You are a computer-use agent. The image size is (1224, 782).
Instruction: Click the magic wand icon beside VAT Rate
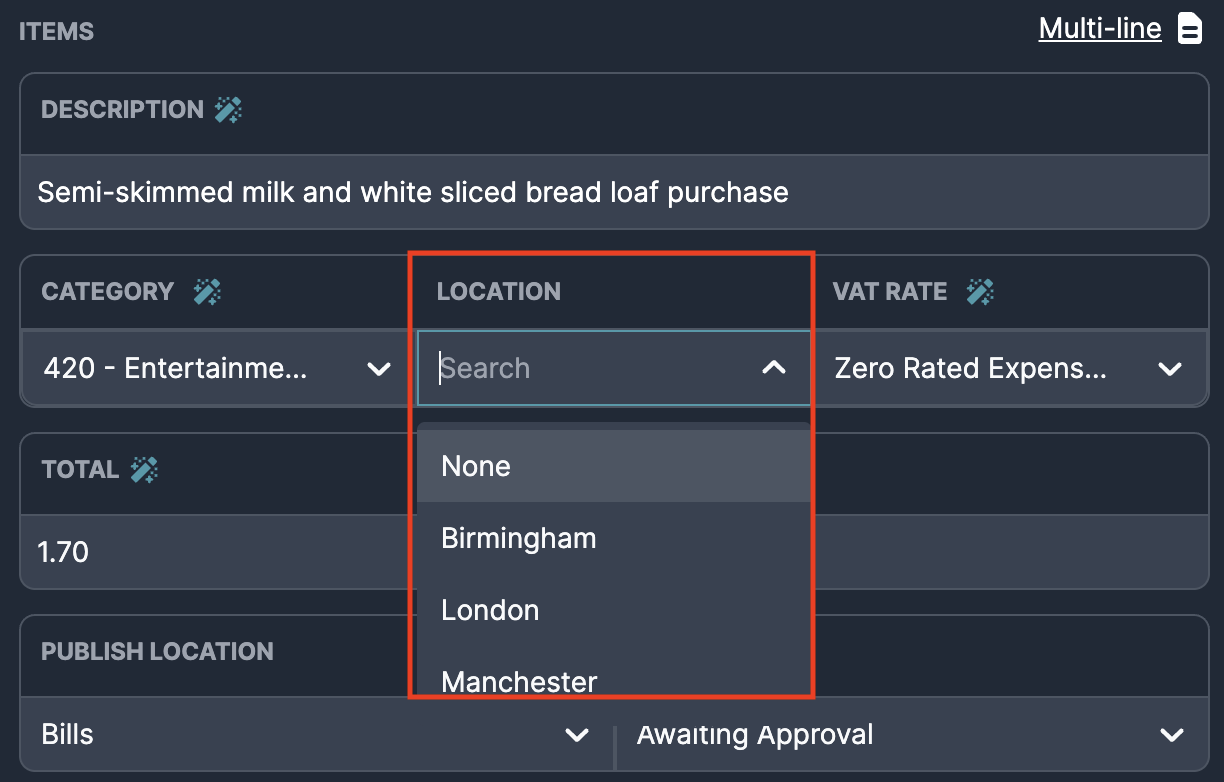tap(980, 292)
